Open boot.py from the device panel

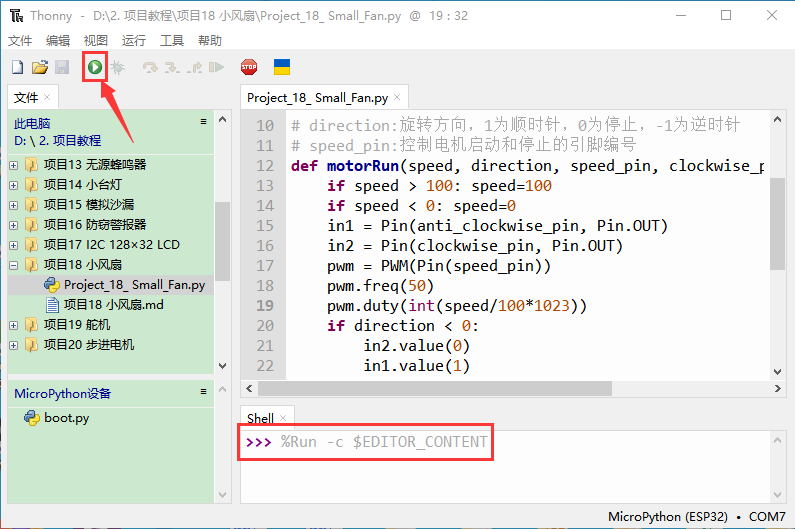[66, 418]
